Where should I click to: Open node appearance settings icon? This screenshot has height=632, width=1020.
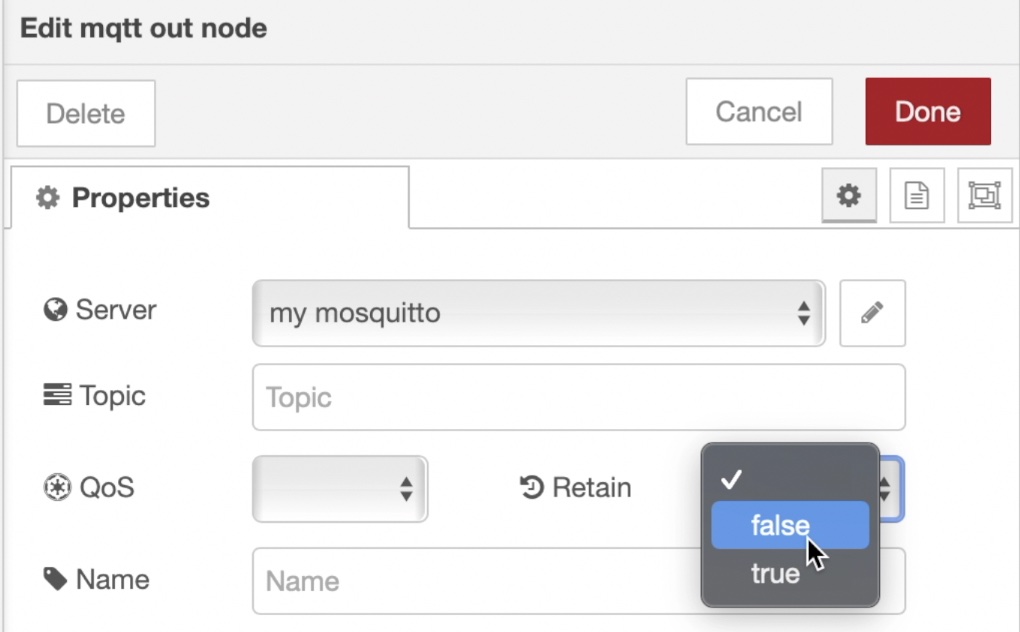[984, 196]
